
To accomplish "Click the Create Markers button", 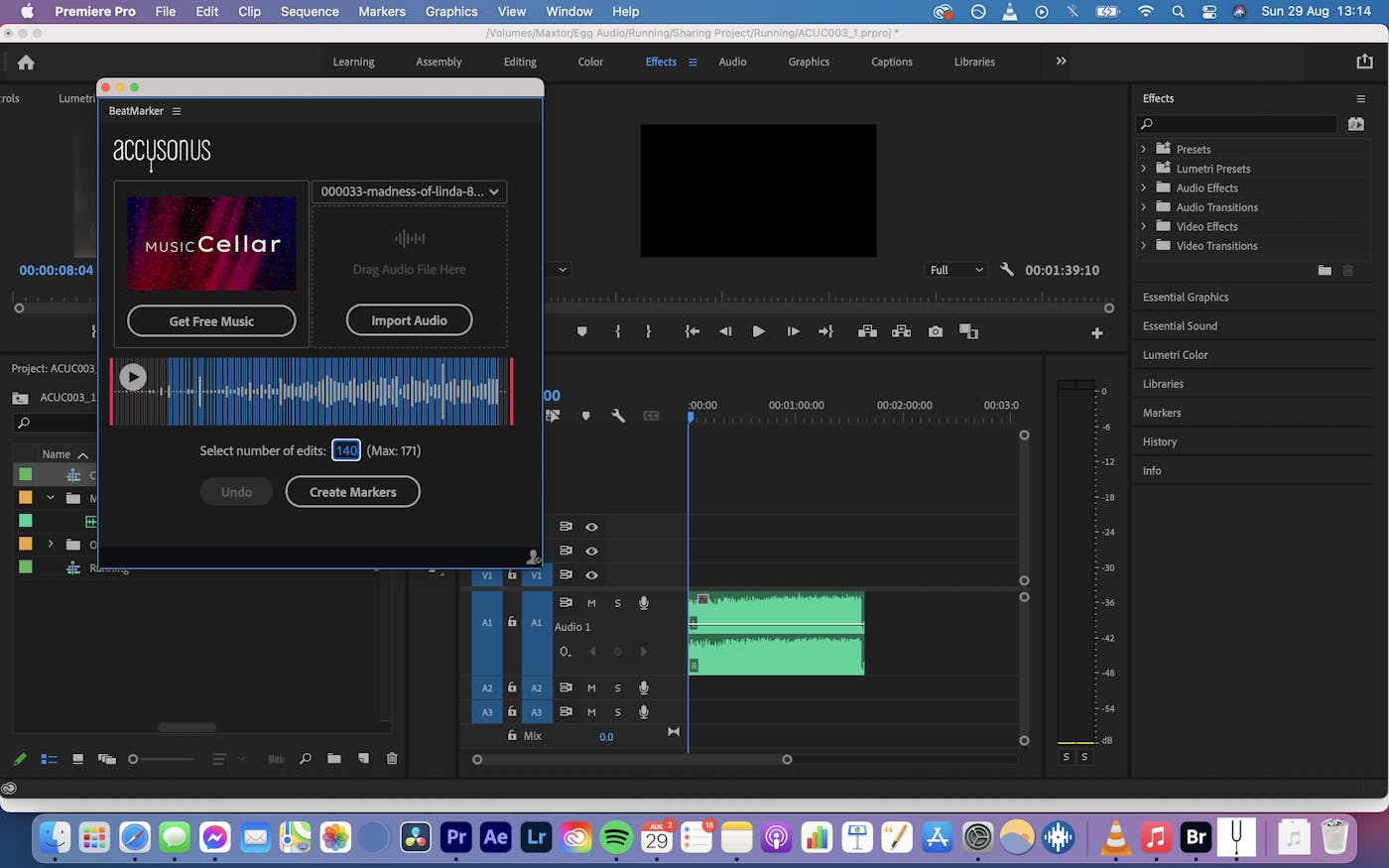I will tap(352, 492).
